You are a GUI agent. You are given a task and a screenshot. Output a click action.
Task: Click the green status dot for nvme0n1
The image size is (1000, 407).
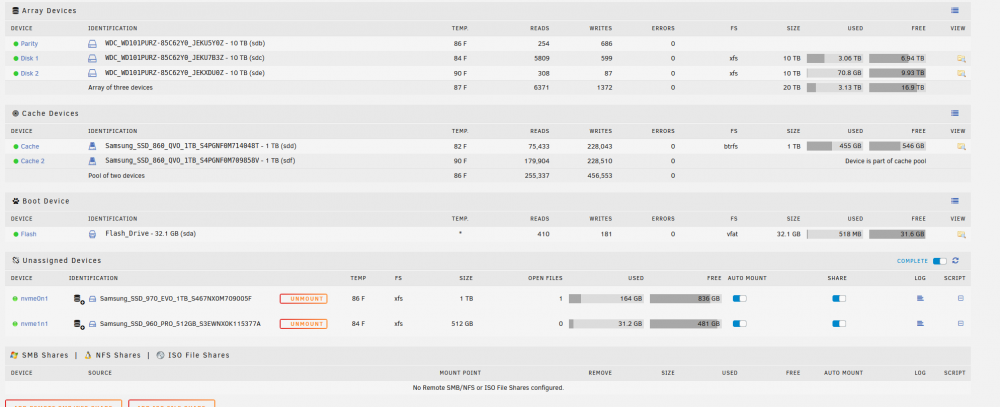pyautogui.click(x=15, y=299)
